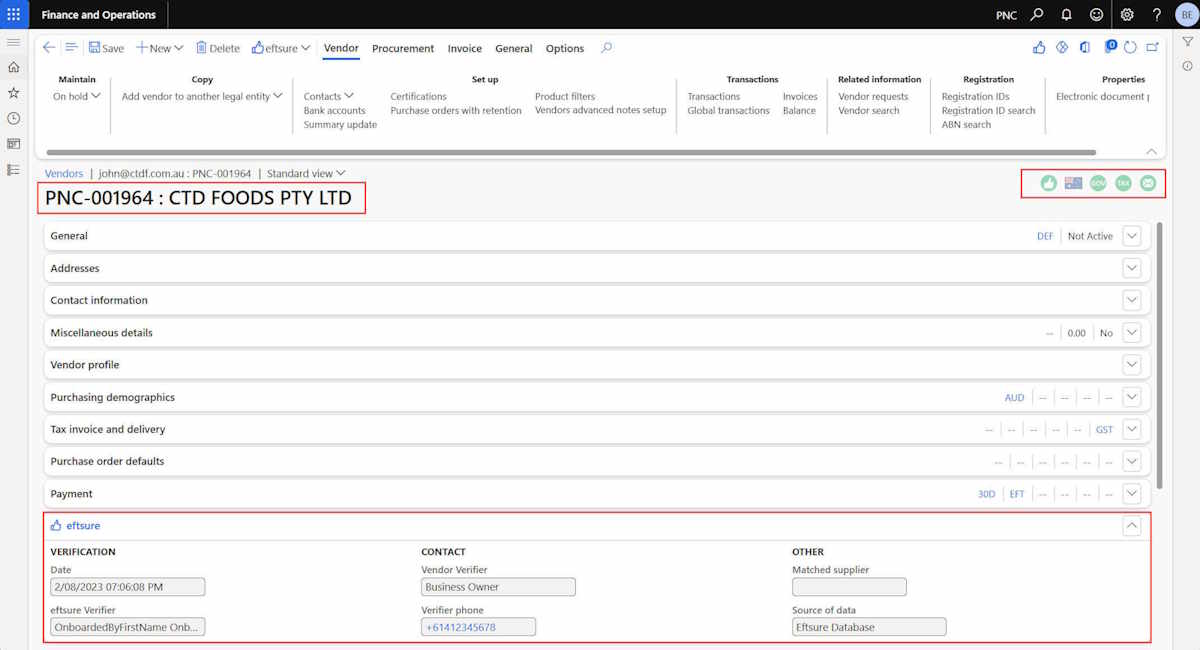The height and width of the screenshot is (650, 1200).
Task: Click the green TAX status icon
Action: click(1123, 183)
